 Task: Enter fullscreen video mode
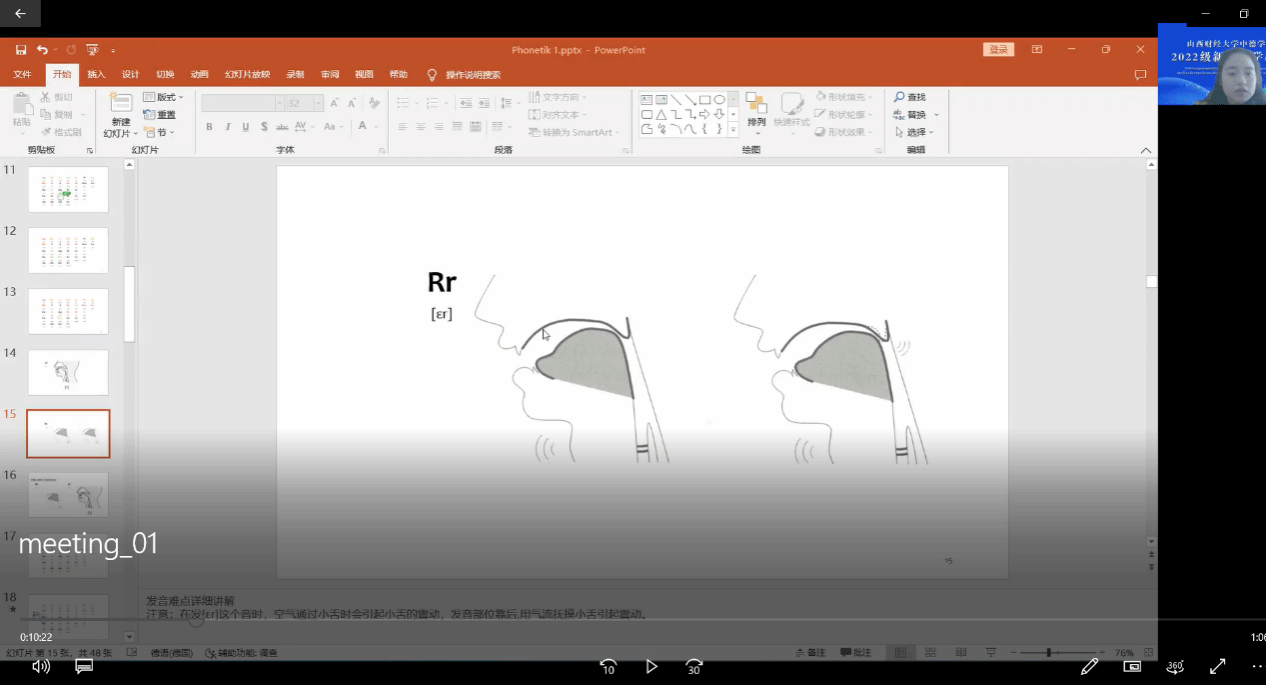coord(1217,666)
